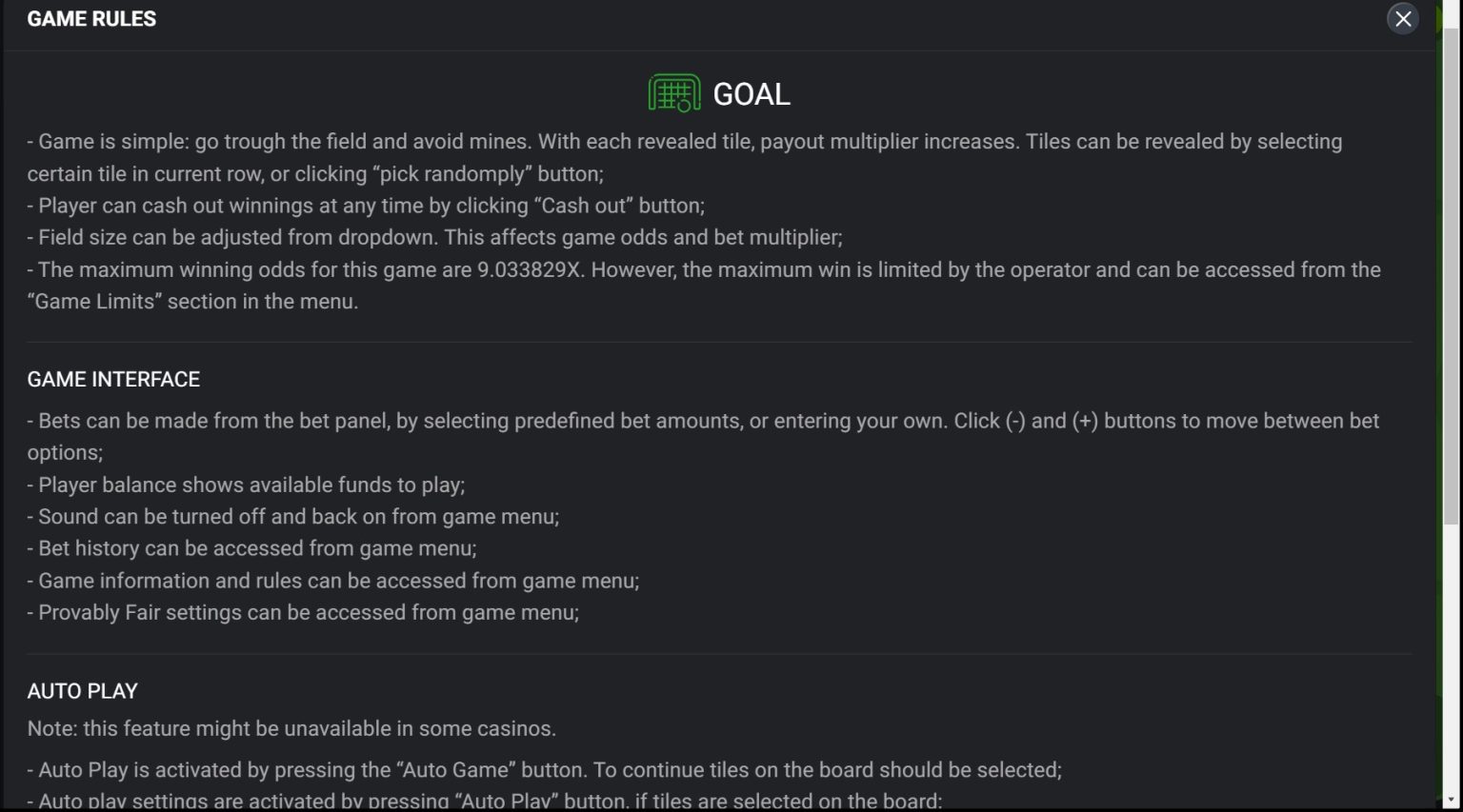
Task: Click the green goal net icon
Action: pyautogui.click(x=673, y=93)
